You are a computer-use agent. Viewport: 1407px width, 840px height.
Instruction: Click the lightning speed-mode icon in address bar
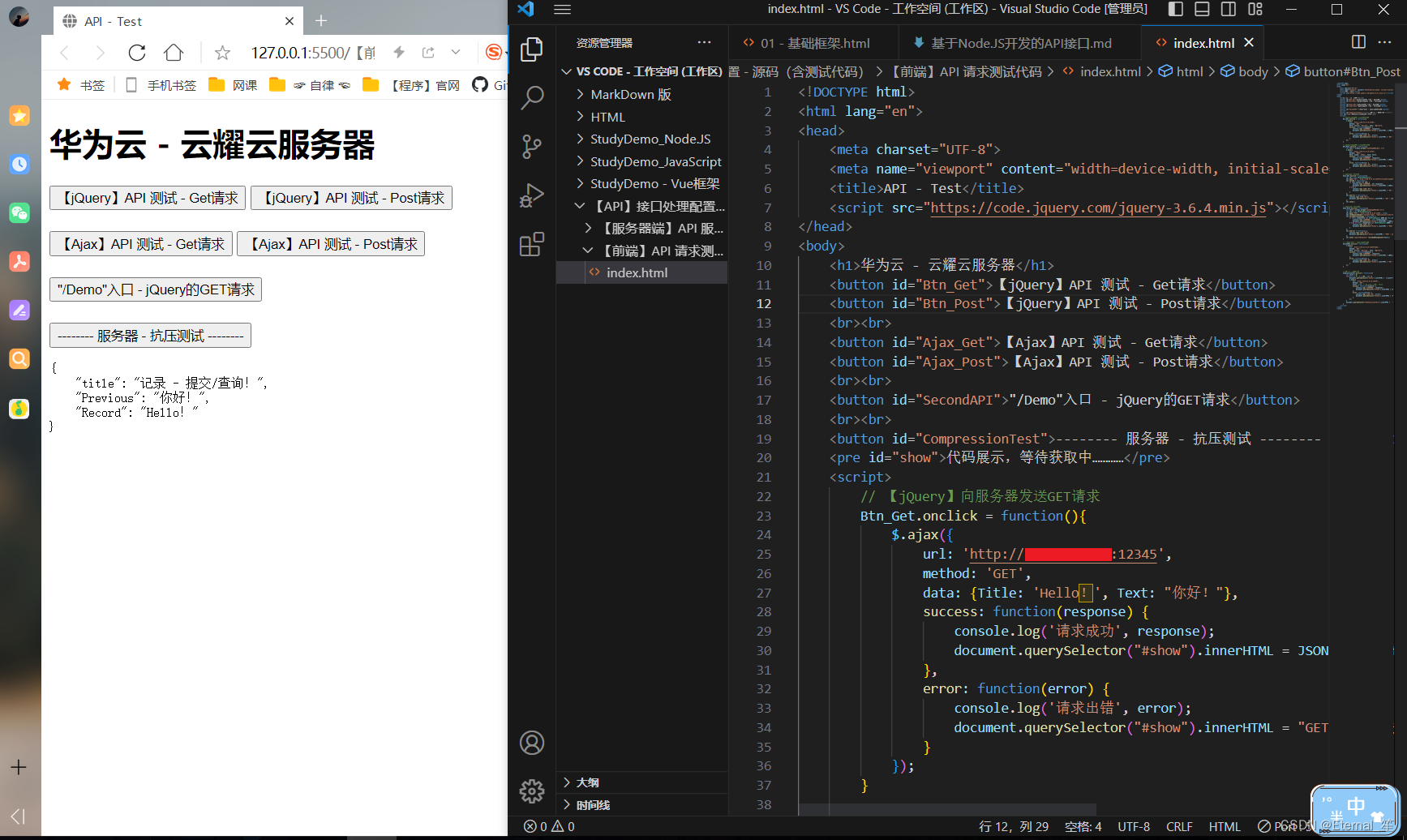(x=399, y=53)
